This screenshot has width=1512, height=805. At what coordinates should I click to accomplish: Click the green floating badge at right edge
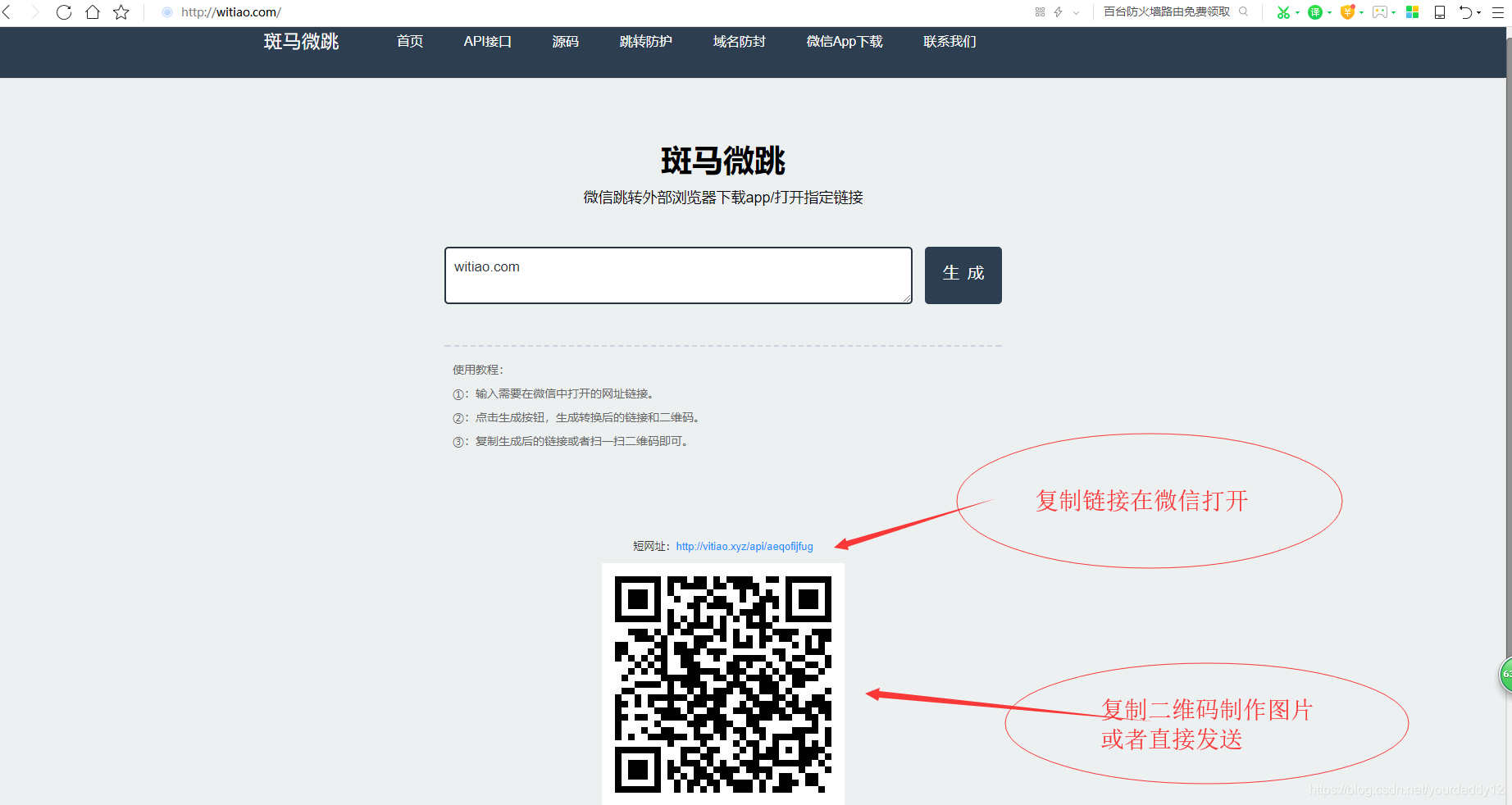1506,675
